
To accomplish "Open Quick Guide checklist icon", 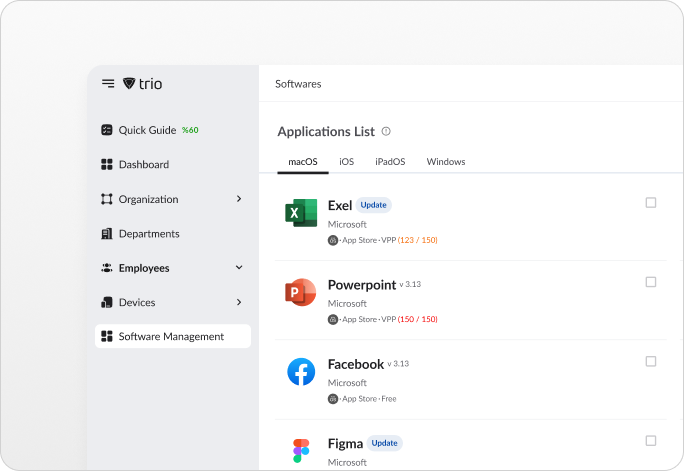I will click(107, 130).
